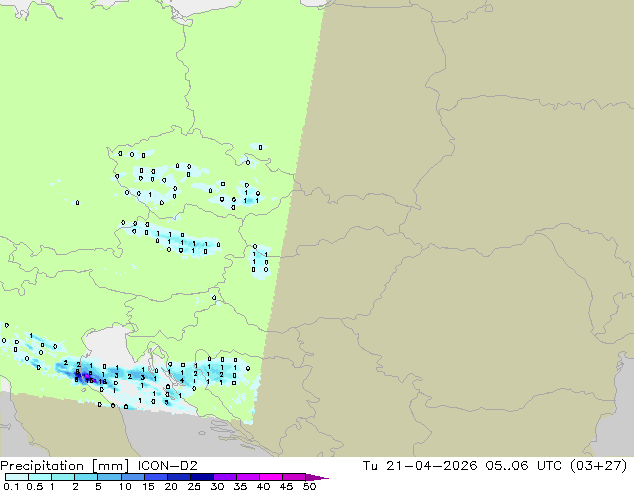The height and width of the screenshot is (490, 634).
Task: Click the 40–45 mm magenta swatch
Action: pyautogui.click(x=271, y=477)
